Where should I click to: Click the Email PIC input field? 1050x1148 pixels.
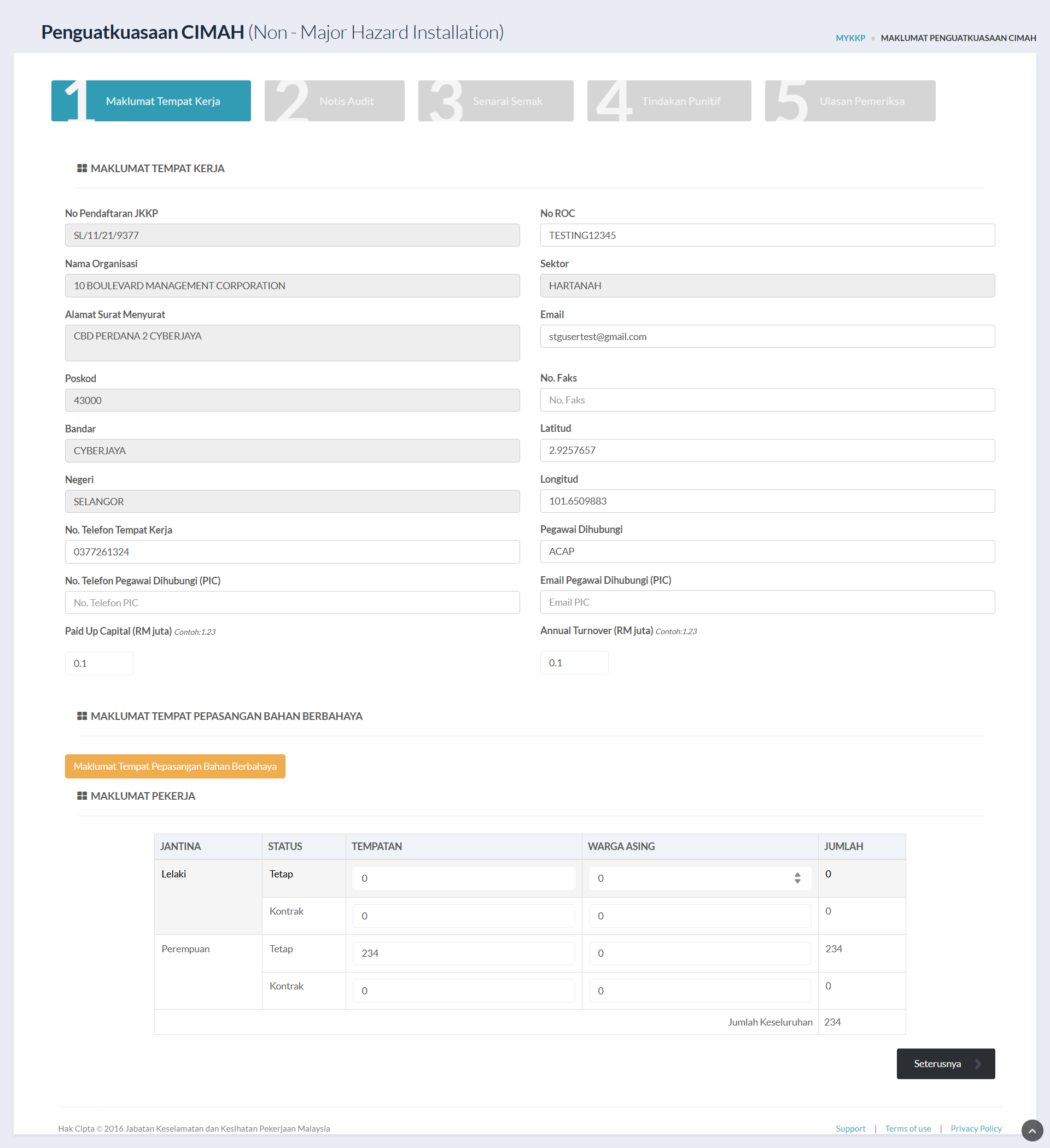pyautogui.click(x=767, y=602)
